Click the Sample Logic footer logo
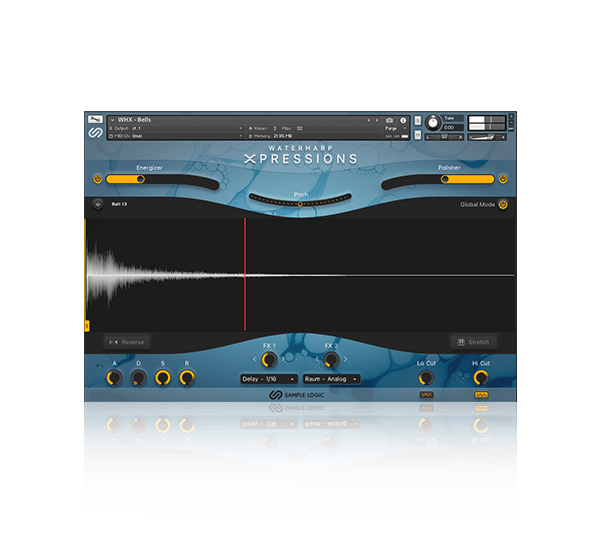Viewport: 600px width, 543px height. pyautogui.click(x=297, y=395)
